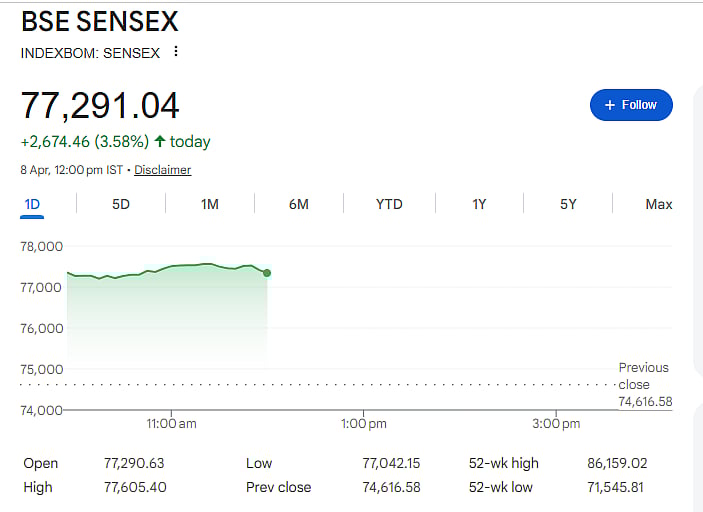Show the Max chart range

(x=659, y=204)
